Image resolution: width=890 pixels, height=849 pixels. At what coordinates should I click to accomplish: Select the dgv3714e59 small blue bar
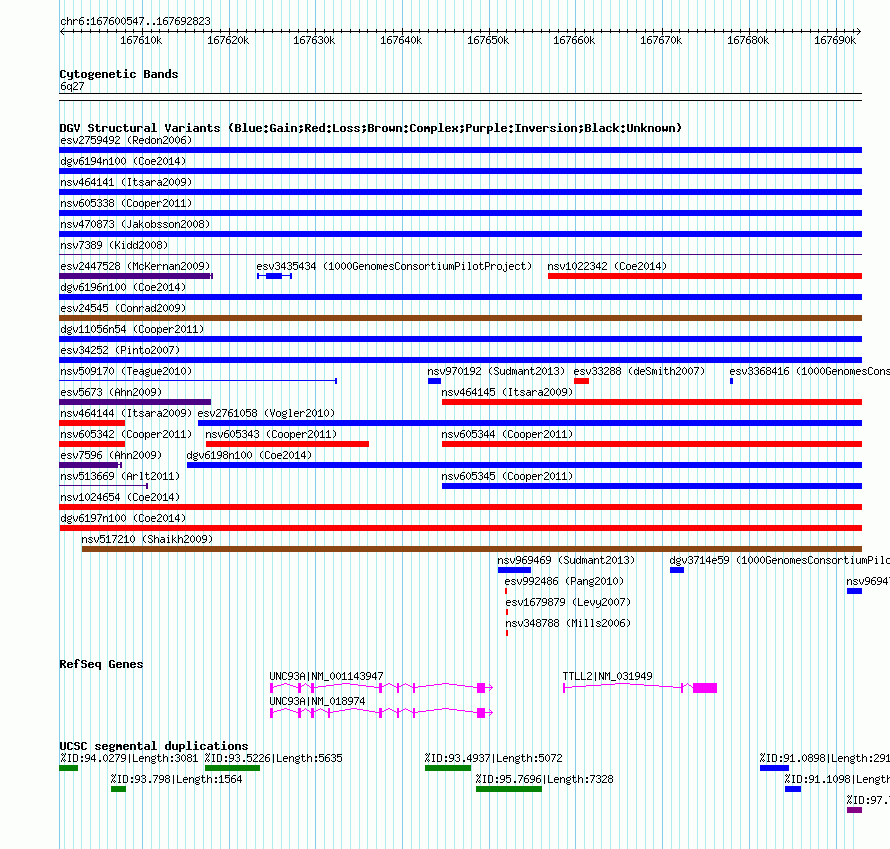tap(677, 570)
